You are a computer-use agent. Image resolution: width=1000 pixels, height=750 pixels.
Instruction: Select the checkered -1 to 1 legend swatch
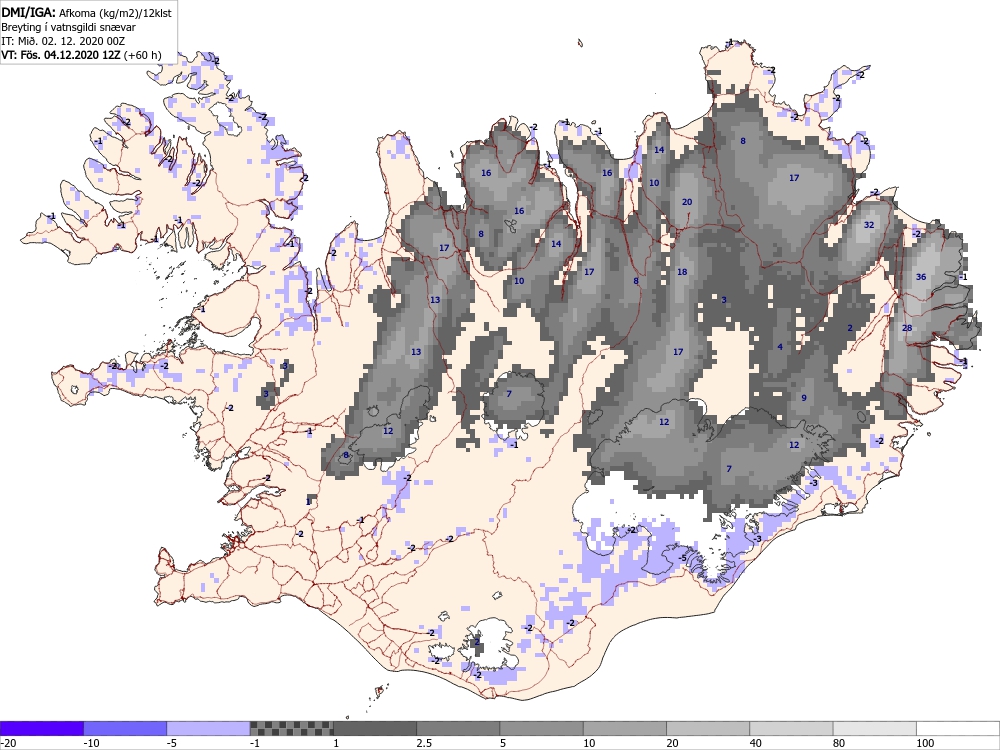[291, 728]
